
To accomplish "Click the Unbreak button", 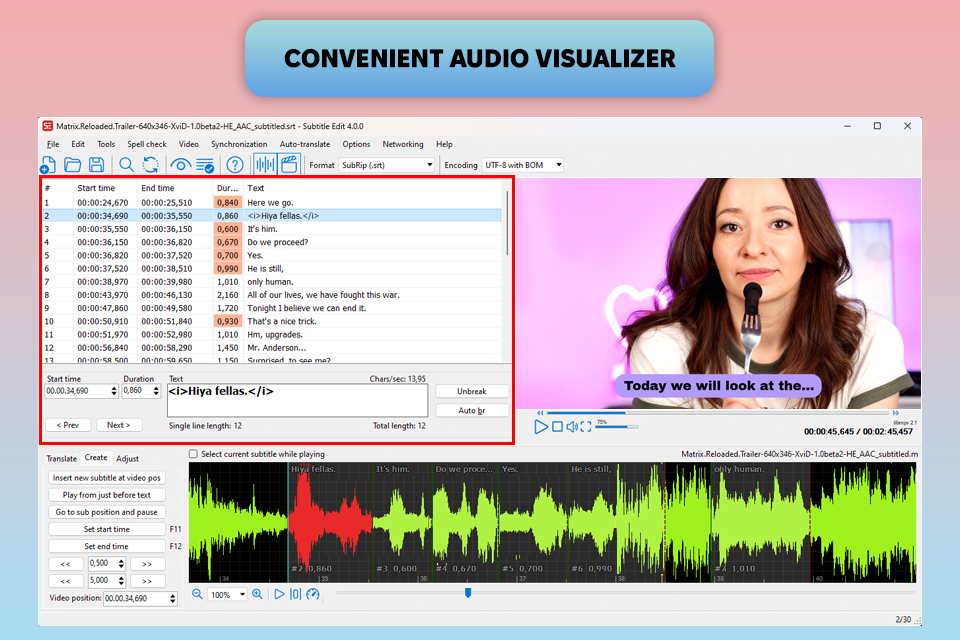I will click(472, 391).
